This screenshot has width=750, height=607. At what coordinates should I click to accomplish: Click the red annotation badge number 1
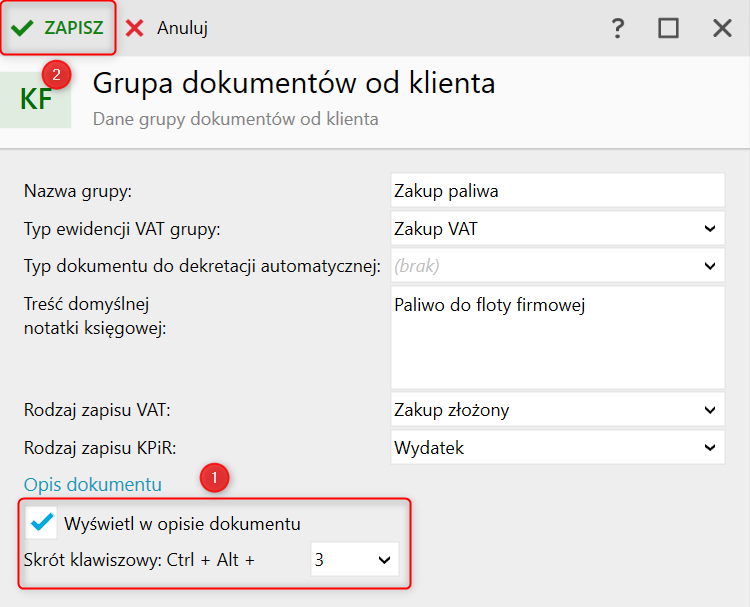coord(215,477)
